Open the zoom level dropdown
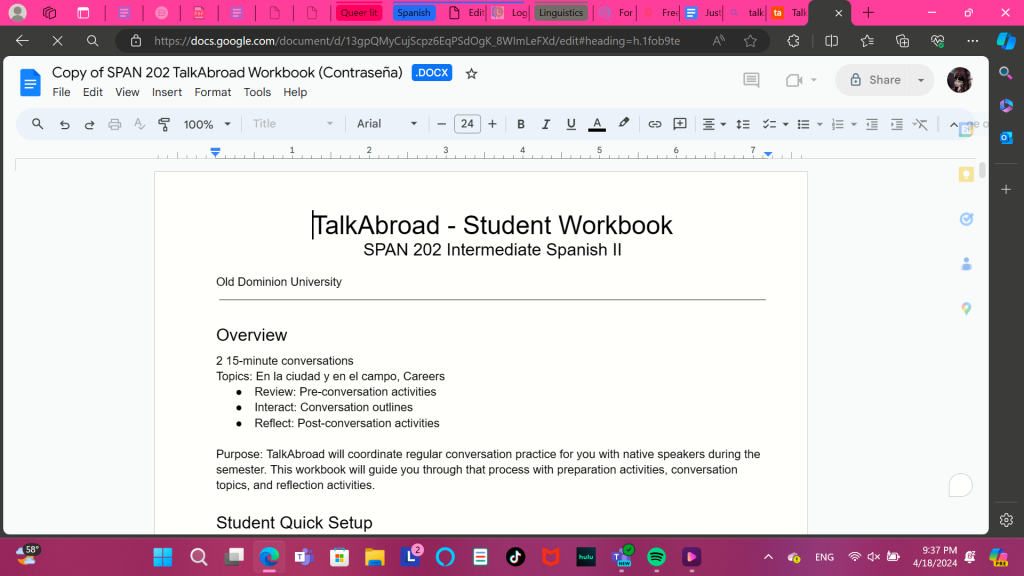The image size is (1024, 576). click(x=207, y=124)
